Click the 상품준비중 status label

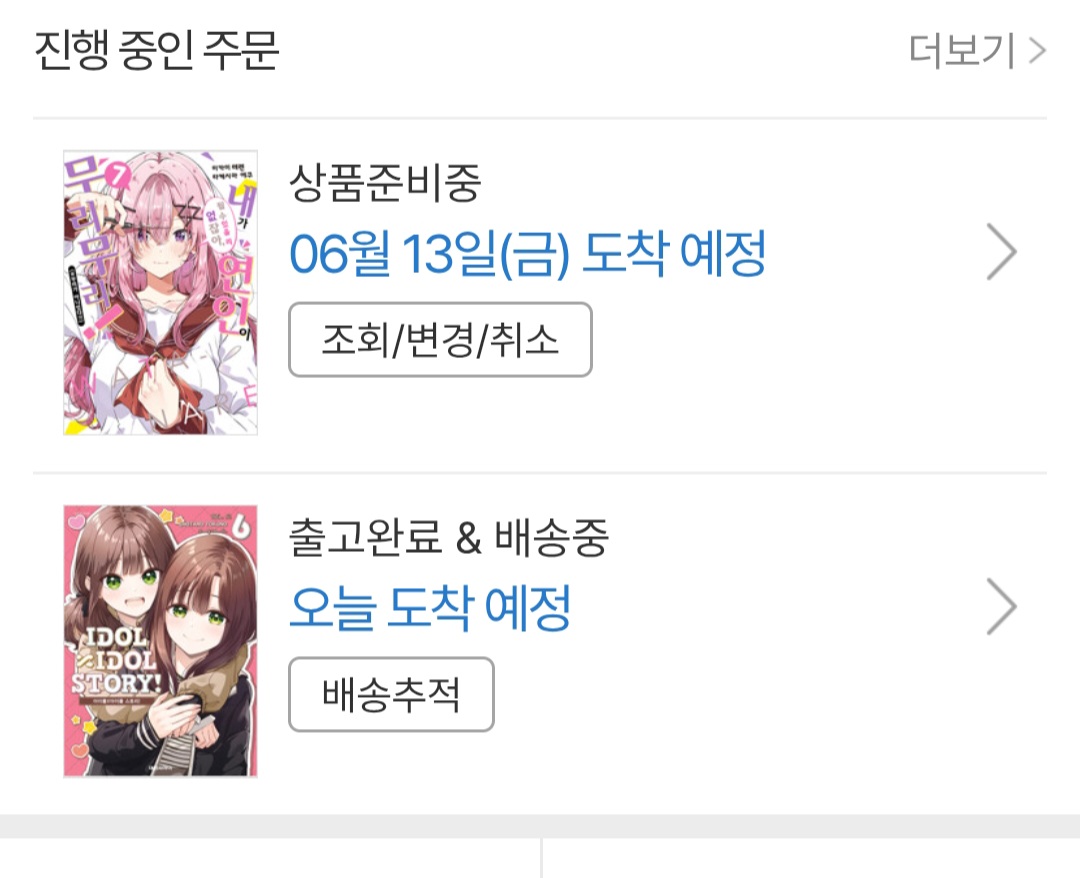[385, 183]
